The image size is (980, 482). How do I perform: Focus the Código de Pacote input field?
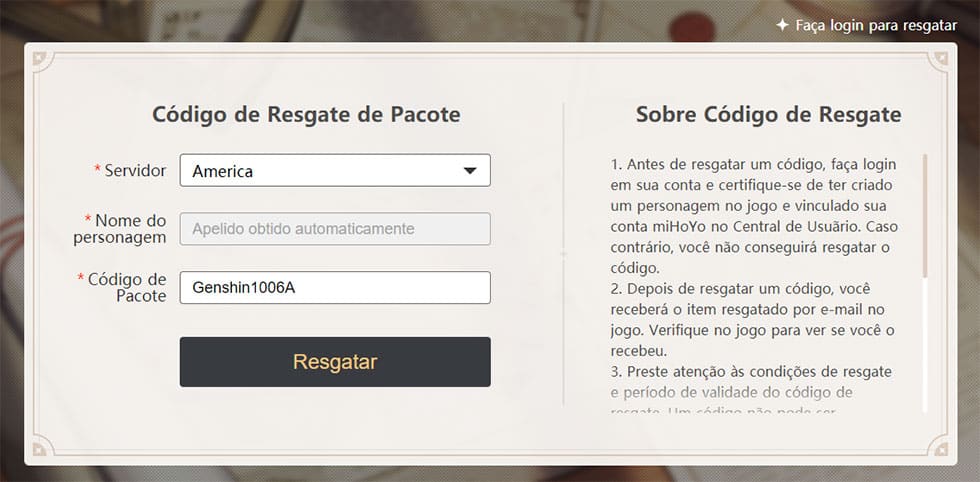[335, 288]
